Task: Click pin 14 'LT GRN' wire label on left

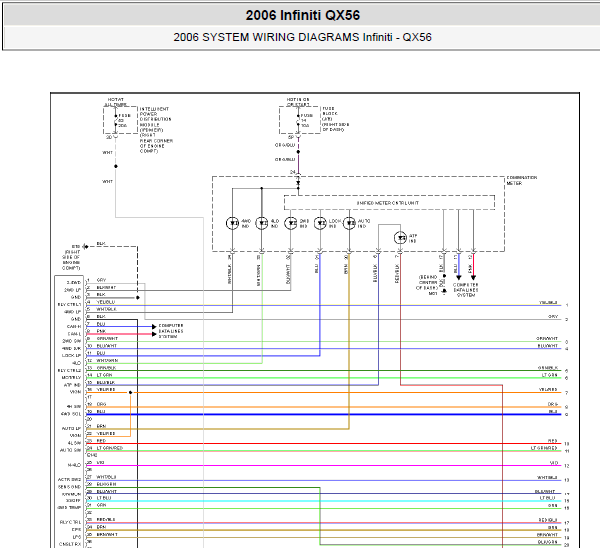Action: click(x=104, y=375)
